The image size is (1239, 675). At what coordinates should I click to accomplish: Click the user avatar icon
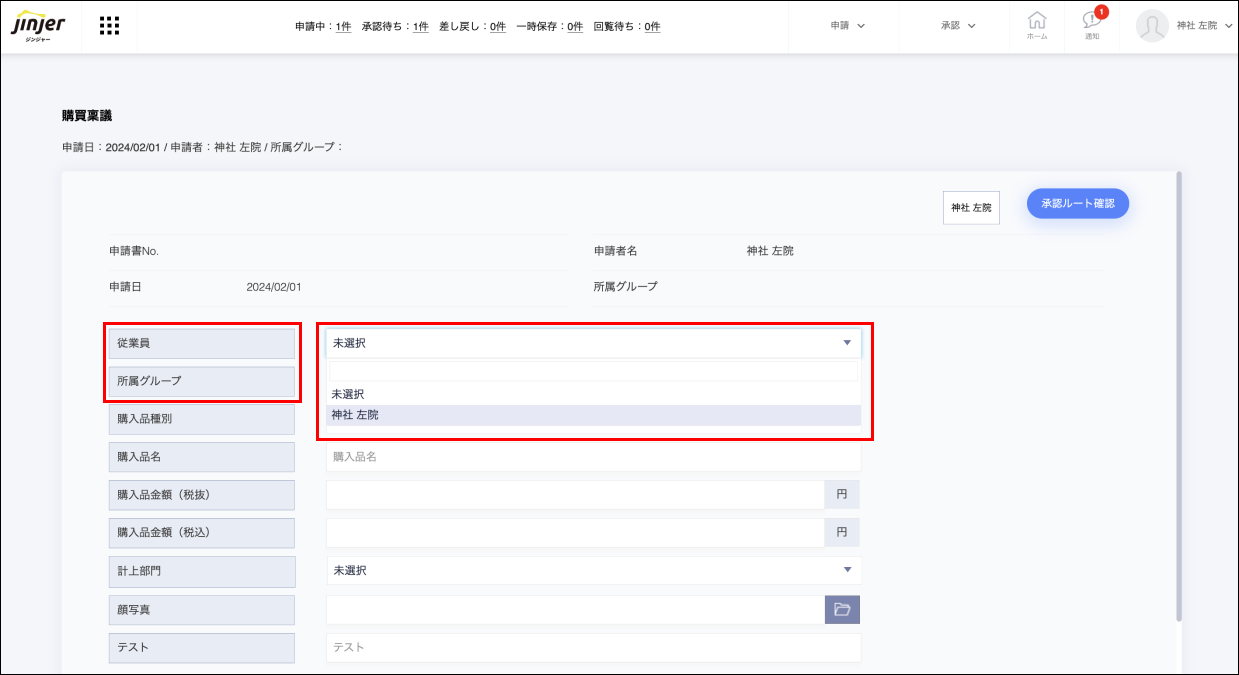pyautogui.click(x=1151, y=26)
